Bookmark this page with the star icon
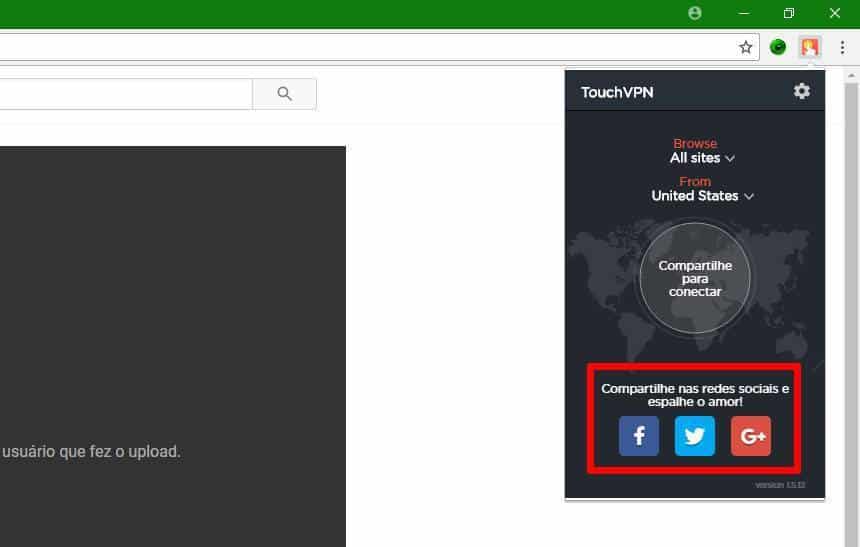860x547 pixels. (x=745, y=47)
